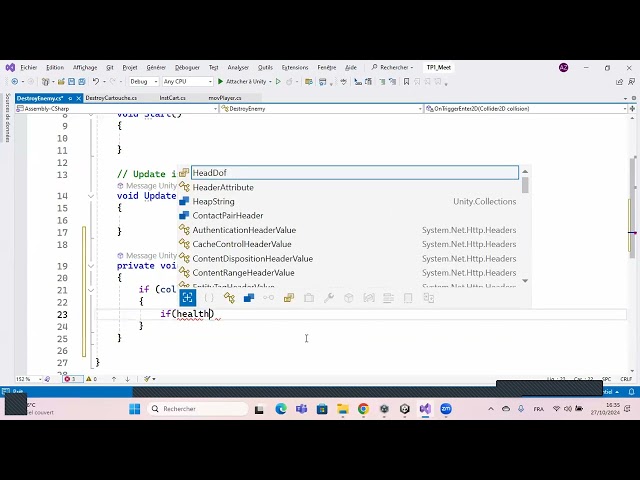
Task: Open Google Chrome from taskbar
Action: click(x=363, y=409)
